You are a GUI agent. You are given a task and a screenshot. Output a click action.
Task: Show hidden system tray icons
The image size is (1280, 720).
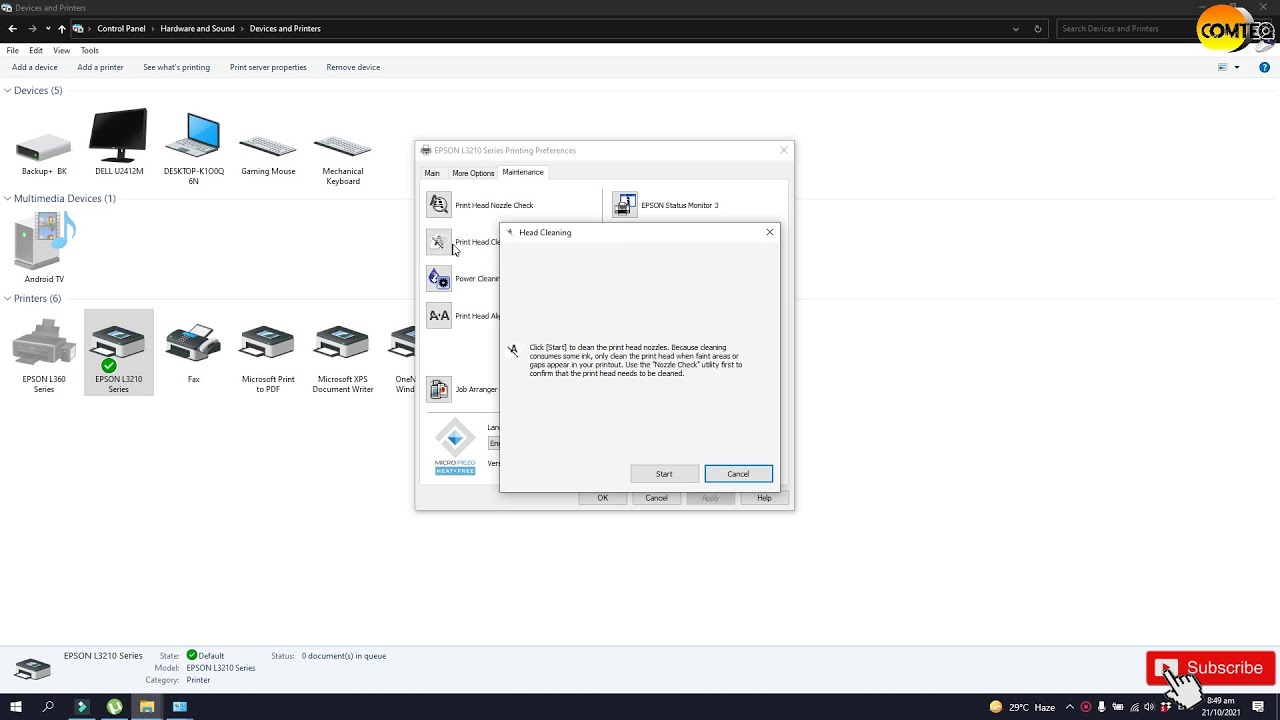(1070, 707)
